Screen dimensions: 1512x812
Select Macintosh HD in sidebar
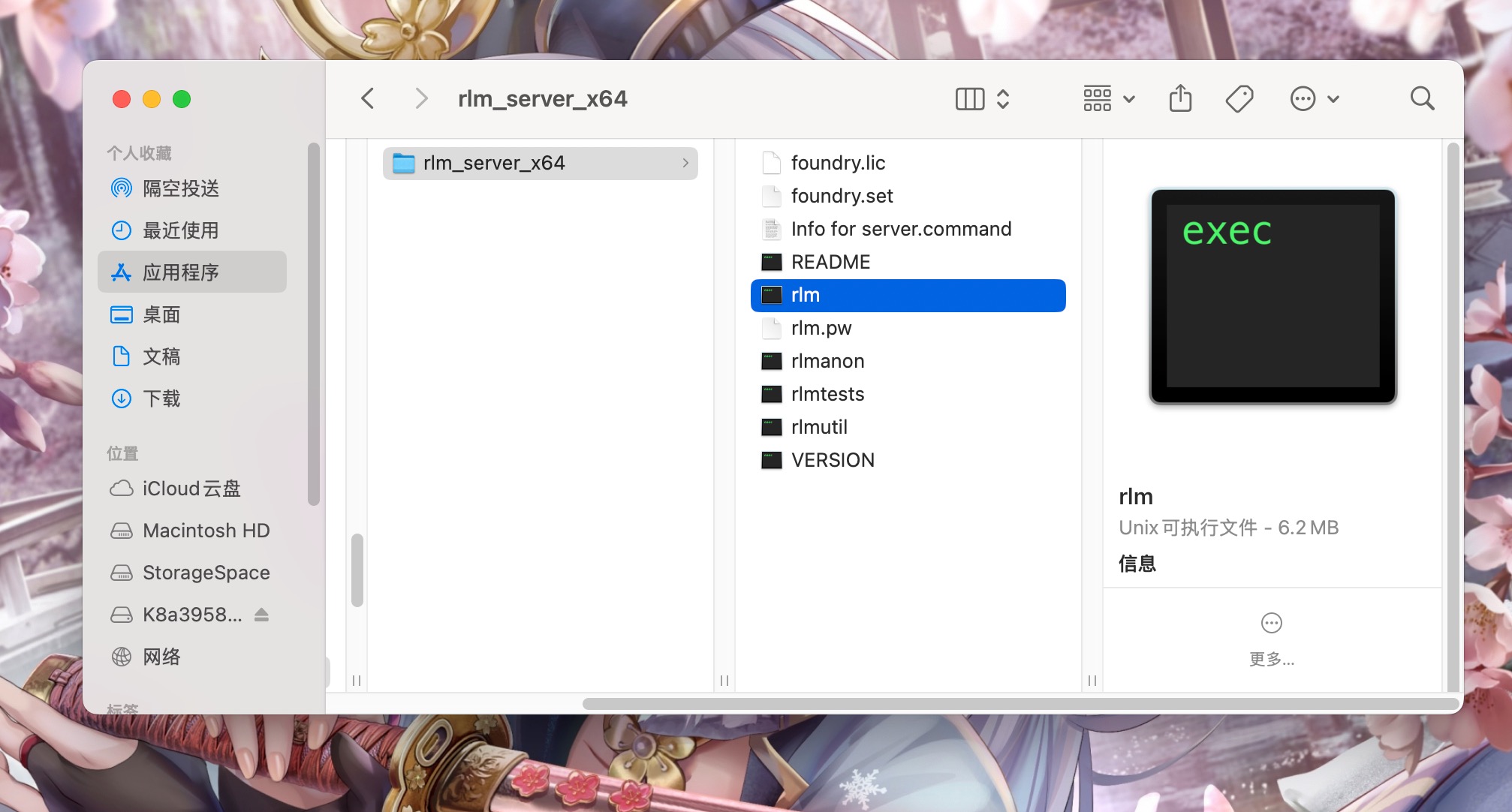pyautogui.click(x=206, y=531)
